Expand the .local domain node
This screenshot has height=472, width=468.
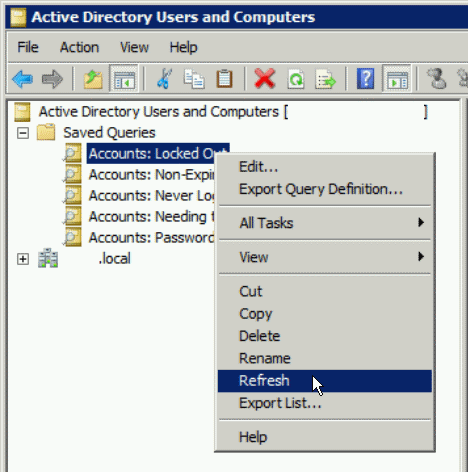point(23,259)
